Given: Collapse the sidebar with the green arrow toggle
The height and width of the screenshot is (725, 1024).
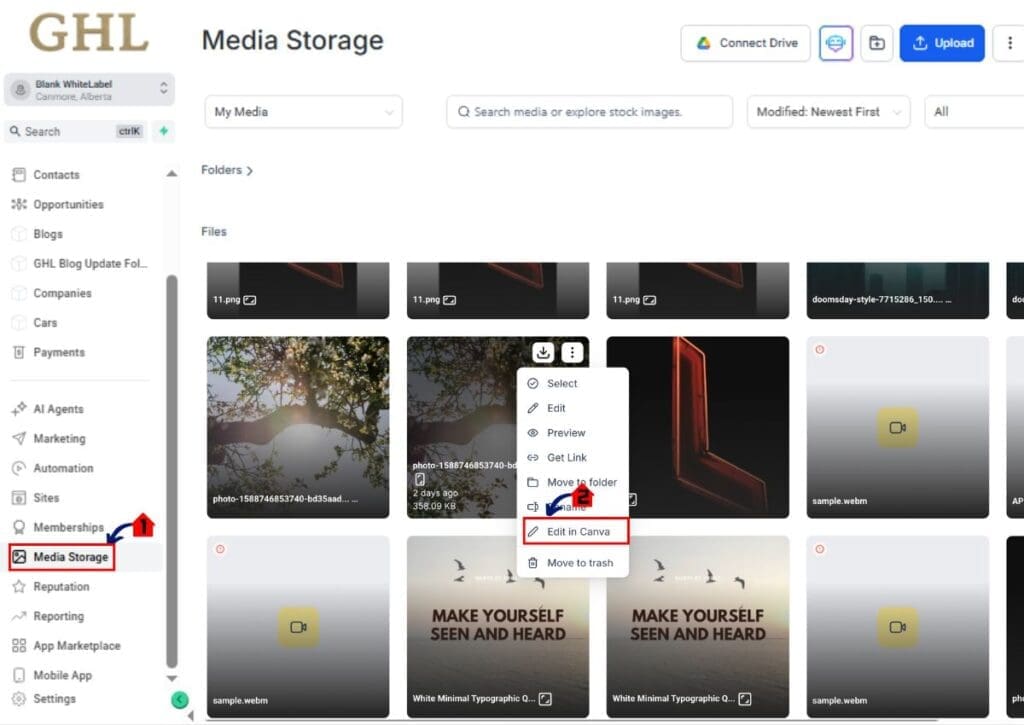Looking at the screenshot, I should 180,700.
